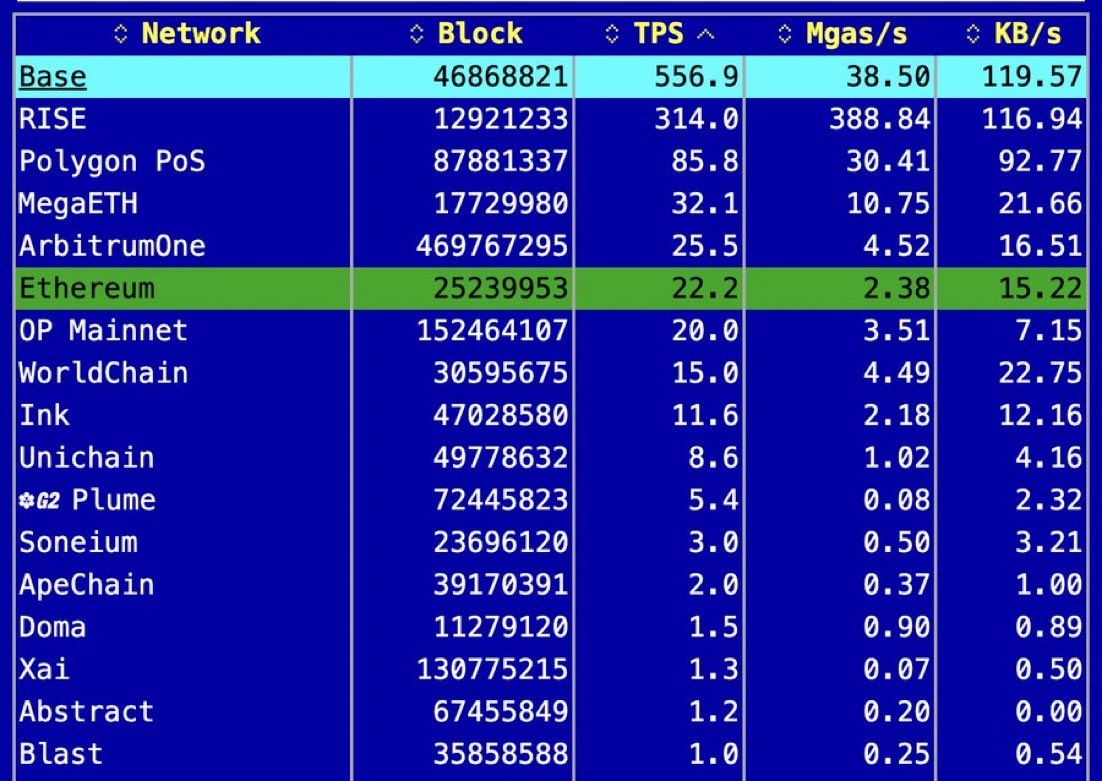Select the Soneium network name
The height and width of the screenshot is (781, 1102).
point(79,542)
